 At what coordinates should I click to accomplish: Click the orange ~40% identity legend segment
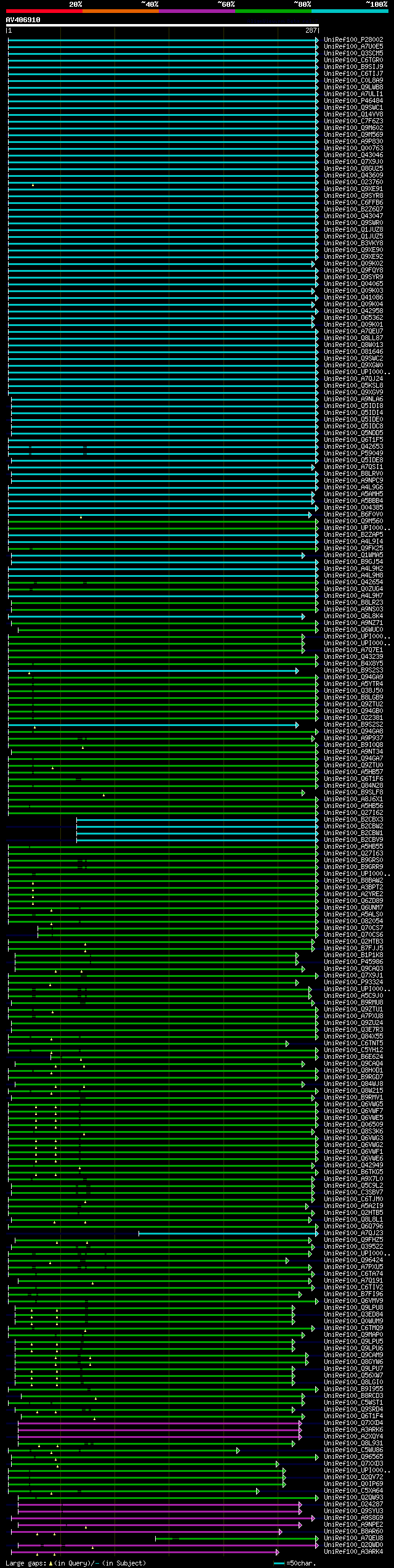[x=120, y=11]
